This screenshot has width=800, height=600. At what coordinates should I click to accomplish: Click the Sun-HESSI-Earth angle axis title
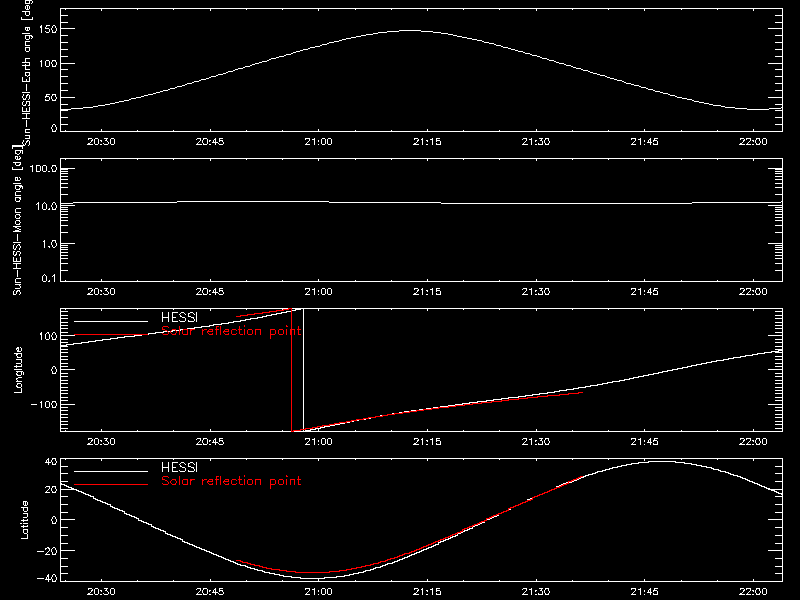(x=27, y=73)
